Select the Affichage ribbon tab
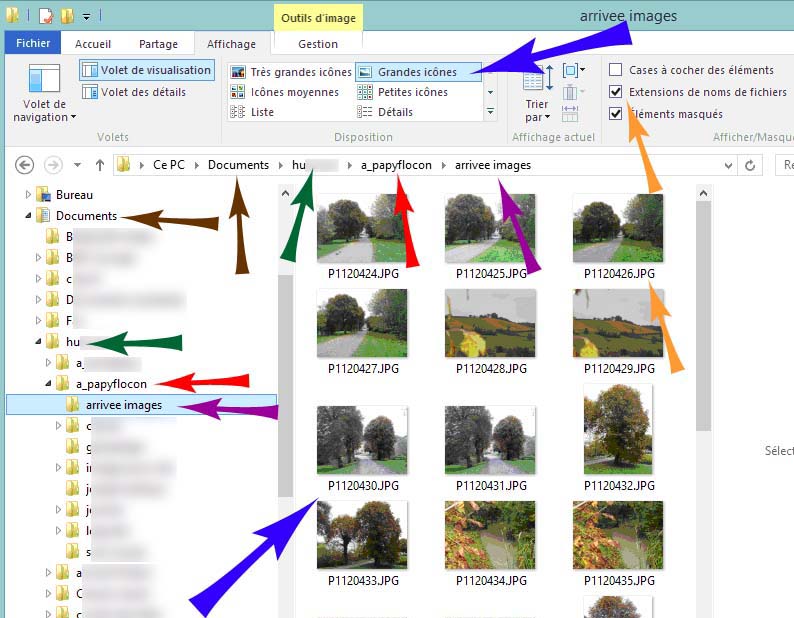 (231, 44)
